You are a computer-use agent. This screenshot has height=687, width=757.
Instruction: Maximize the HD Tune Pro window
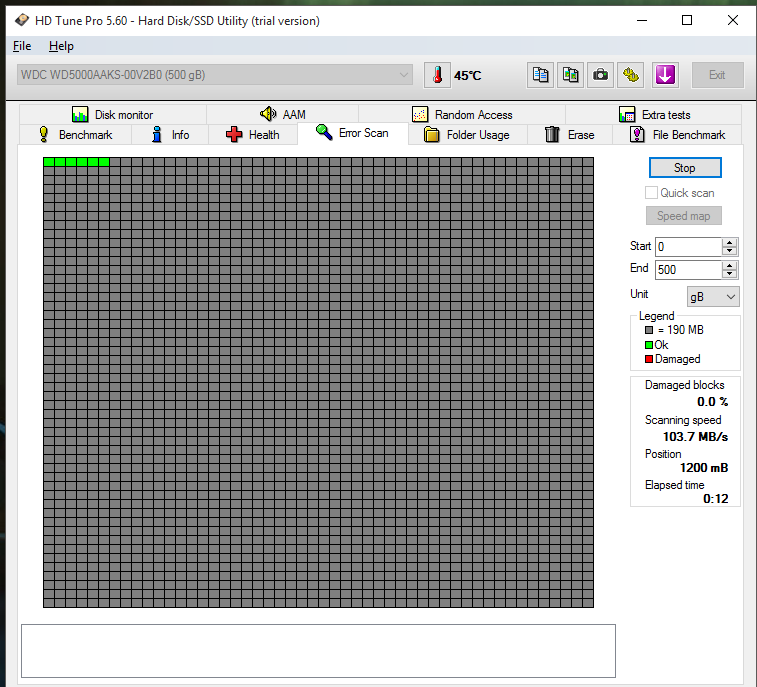pyautogui.click(x=687, y=20)
